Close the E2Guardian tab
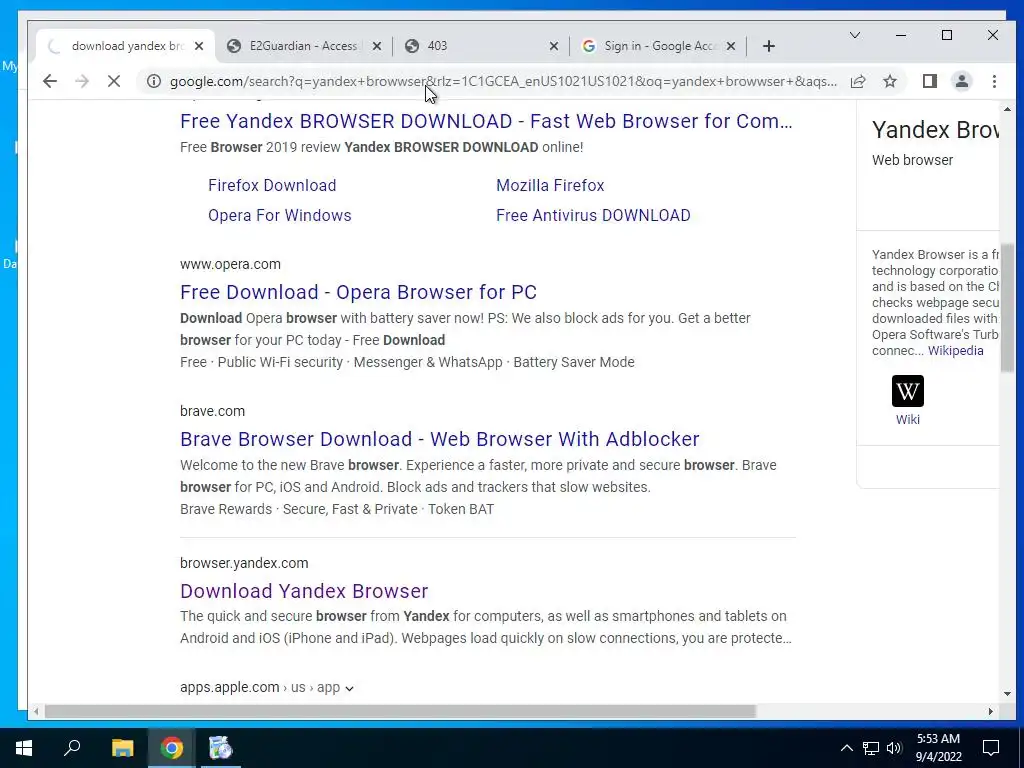 [x=377, y=46]
